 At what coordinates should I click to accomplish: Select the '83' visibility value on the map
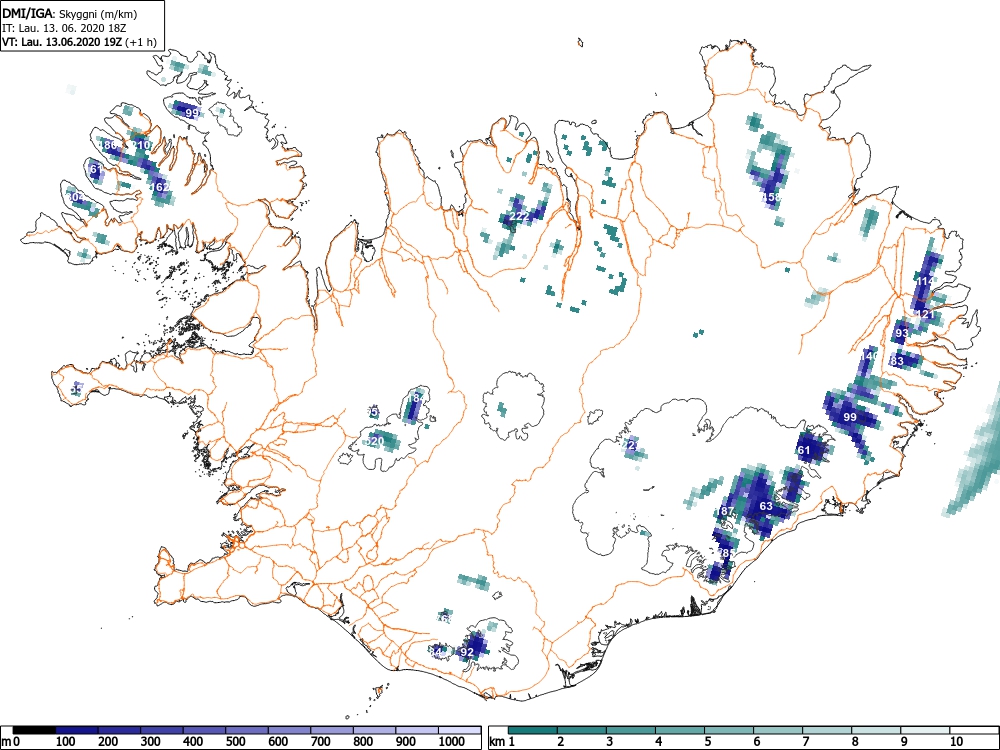(x=897, y=362)
